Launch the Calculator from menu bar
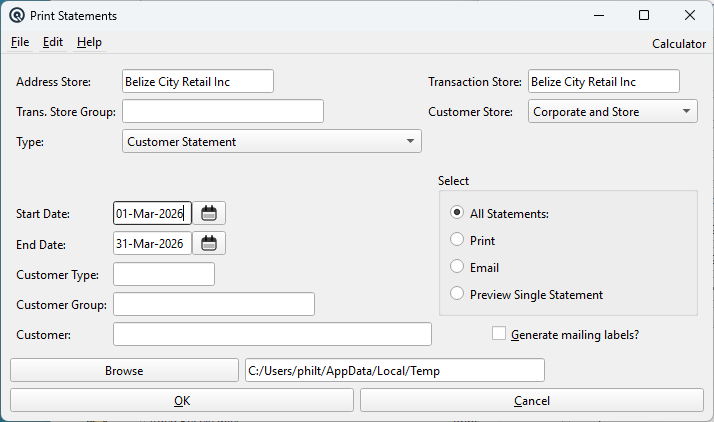The height and width of the screenshot is (422, 714). [679, 44]
